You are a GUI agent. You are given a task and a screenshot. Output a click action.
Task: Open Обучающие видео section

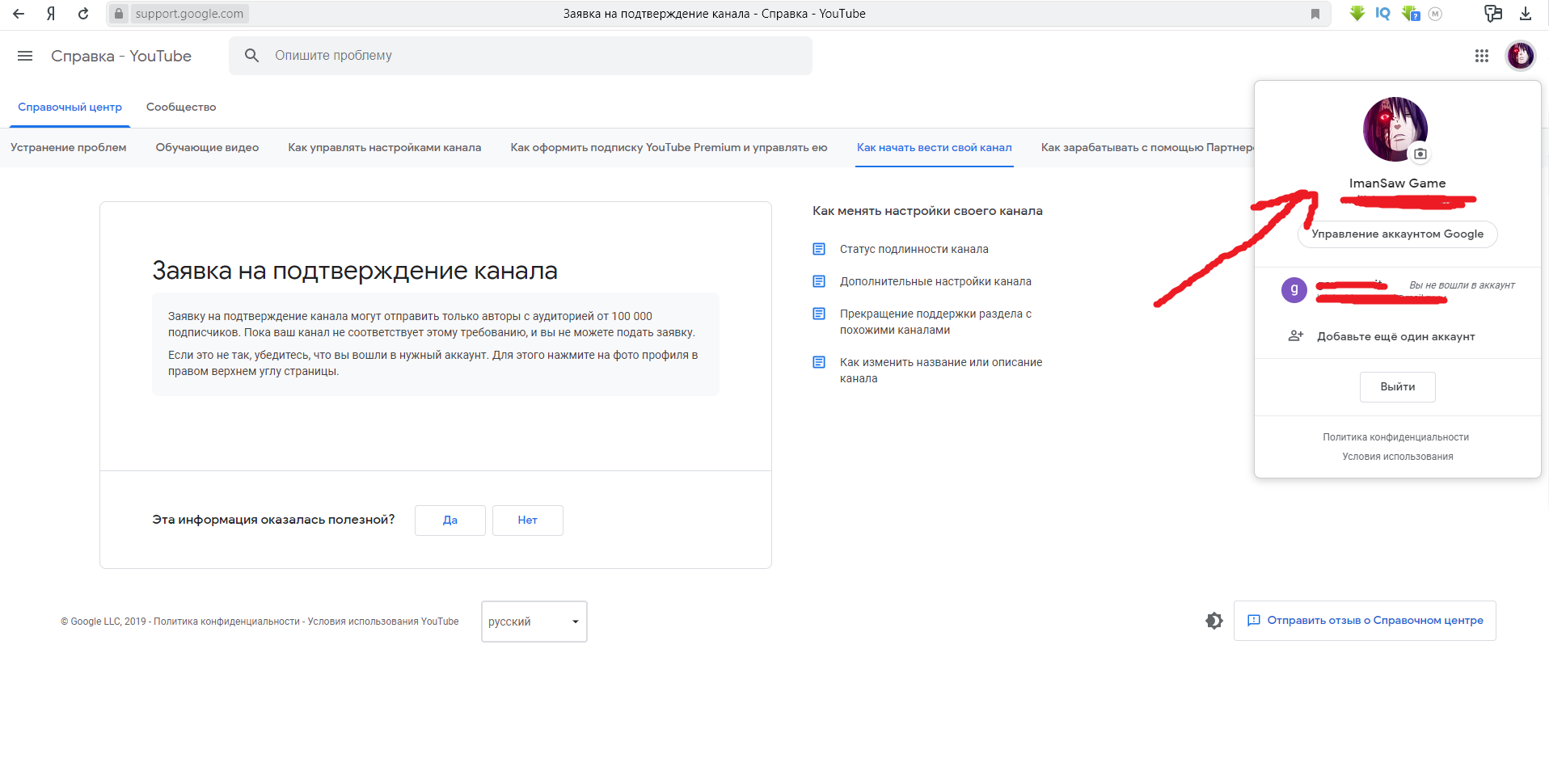207,147
